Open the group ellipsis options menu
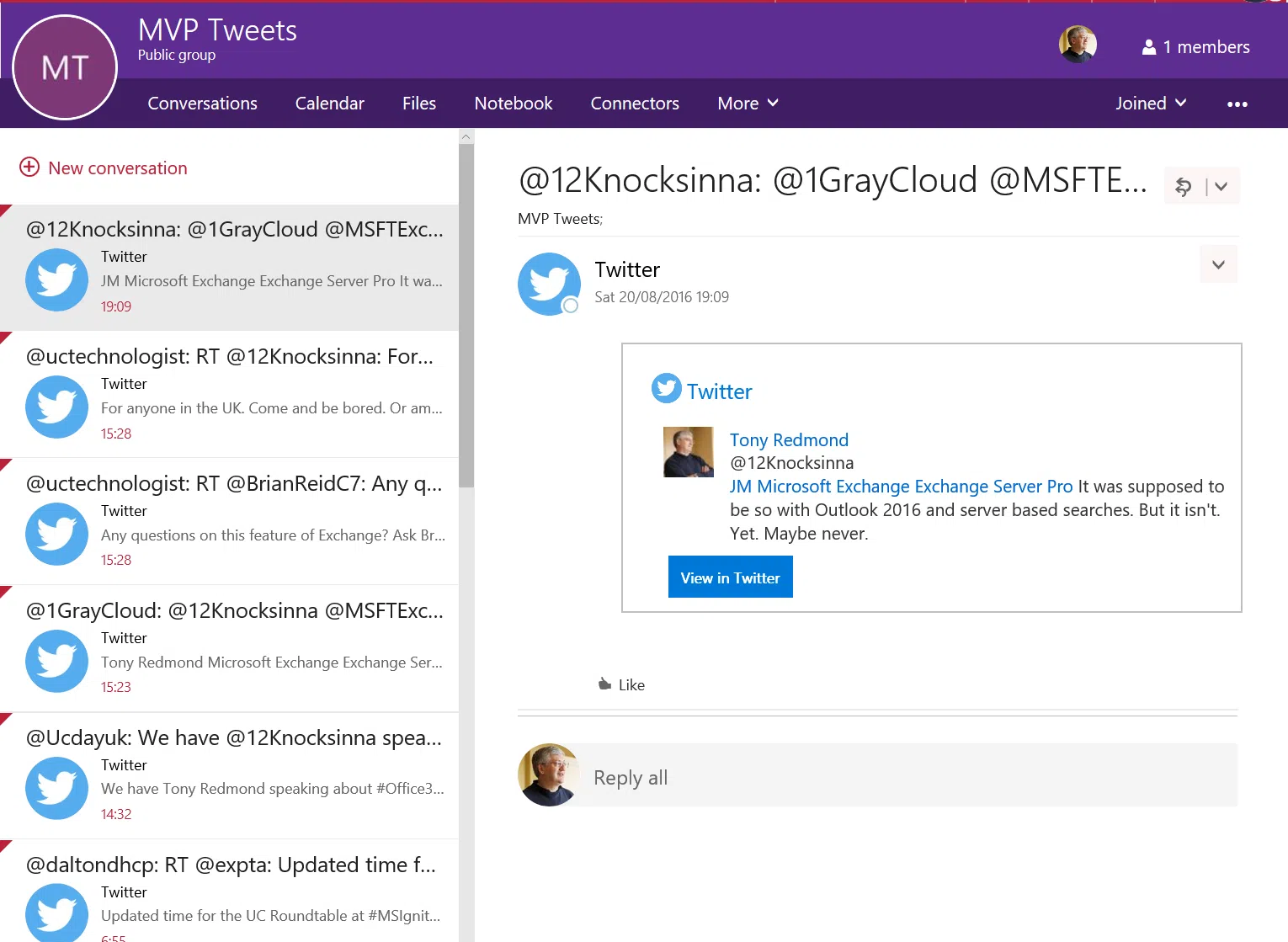 [x=1237, y=104]
